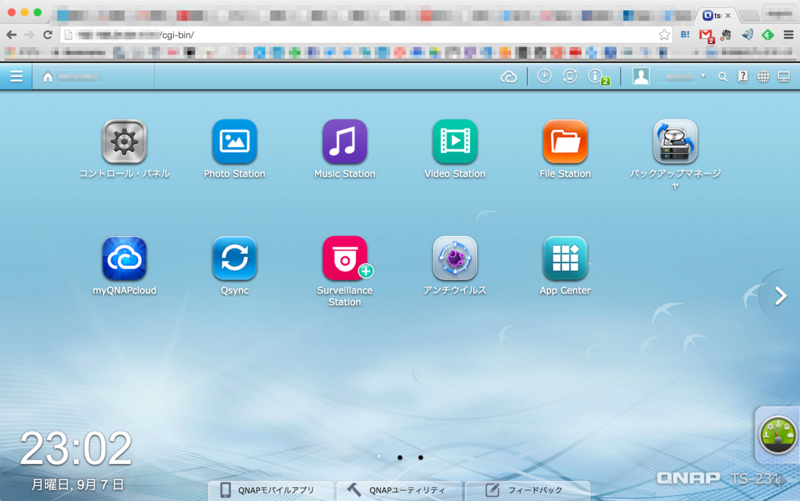Expand the user account dropdown arrow

click(x=703, y=77)
